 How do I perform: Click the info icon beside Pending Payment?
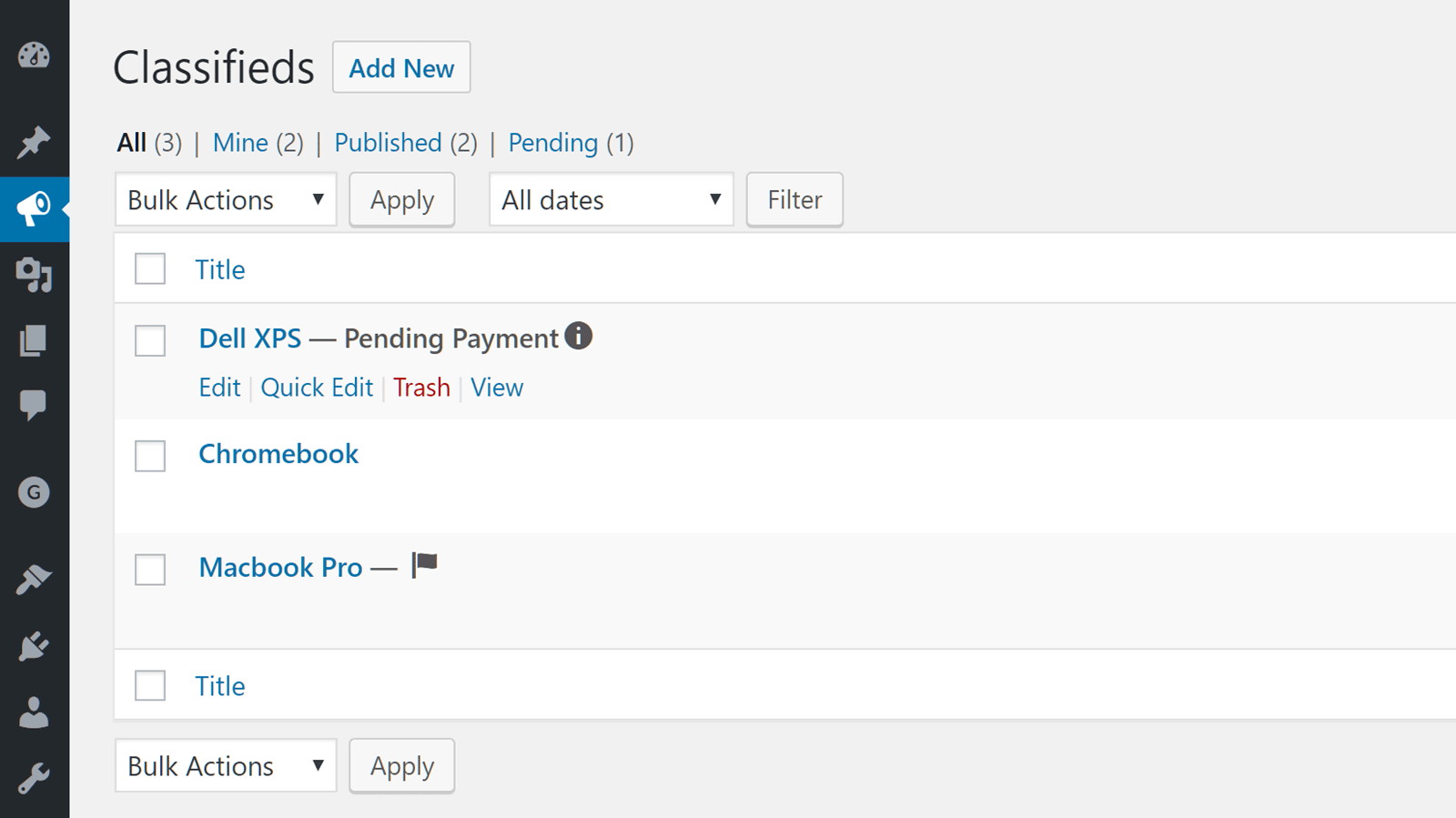click(578, 337)
